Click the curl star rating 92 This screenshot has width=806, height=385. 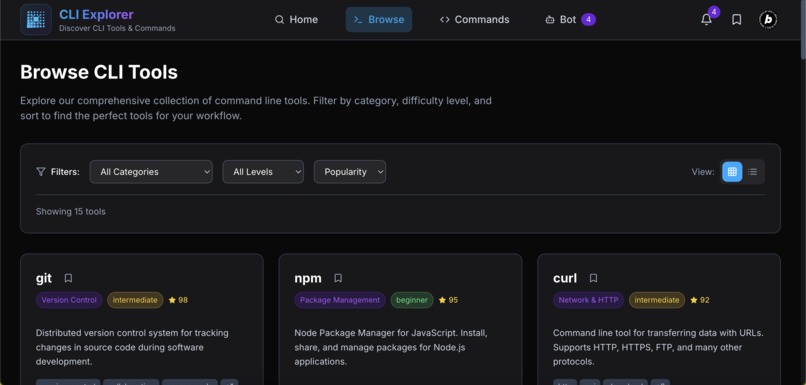tap(700, 300)
